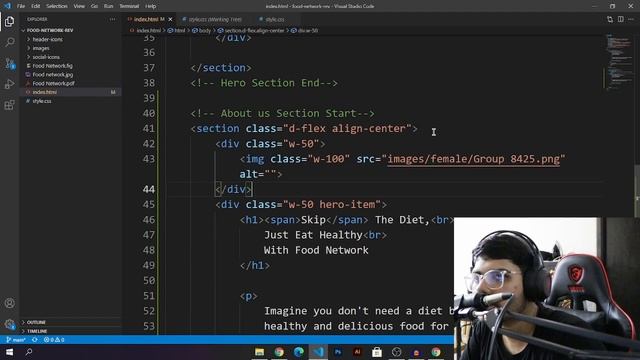Image resolution: width=640 pixels, height=360 pixels.
Task: Open the Extensions view
Action: (9, 105)
